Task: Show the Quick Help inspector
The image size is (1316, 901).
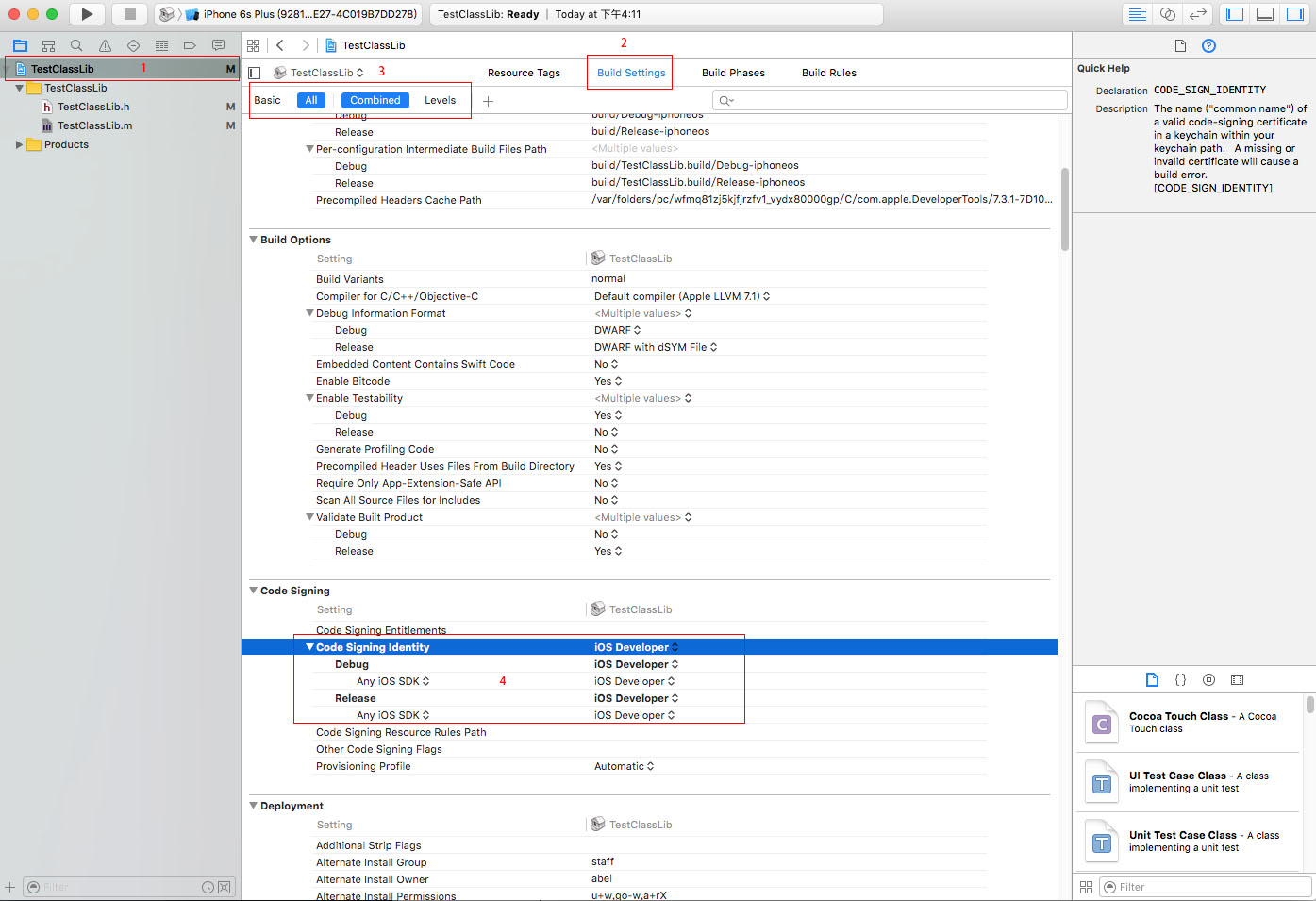Action: coord(1208,45)
